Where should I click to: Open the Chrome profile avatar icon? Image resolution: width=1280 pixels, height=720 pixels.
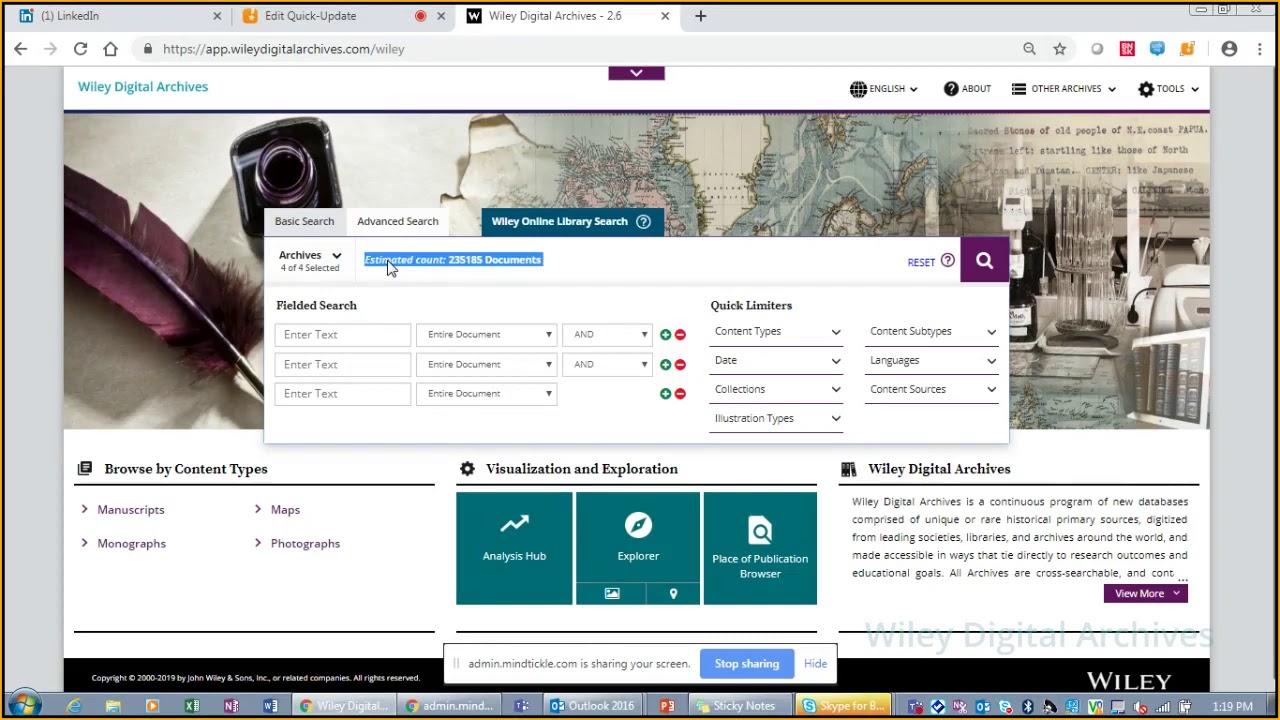tap(1229, 49)
